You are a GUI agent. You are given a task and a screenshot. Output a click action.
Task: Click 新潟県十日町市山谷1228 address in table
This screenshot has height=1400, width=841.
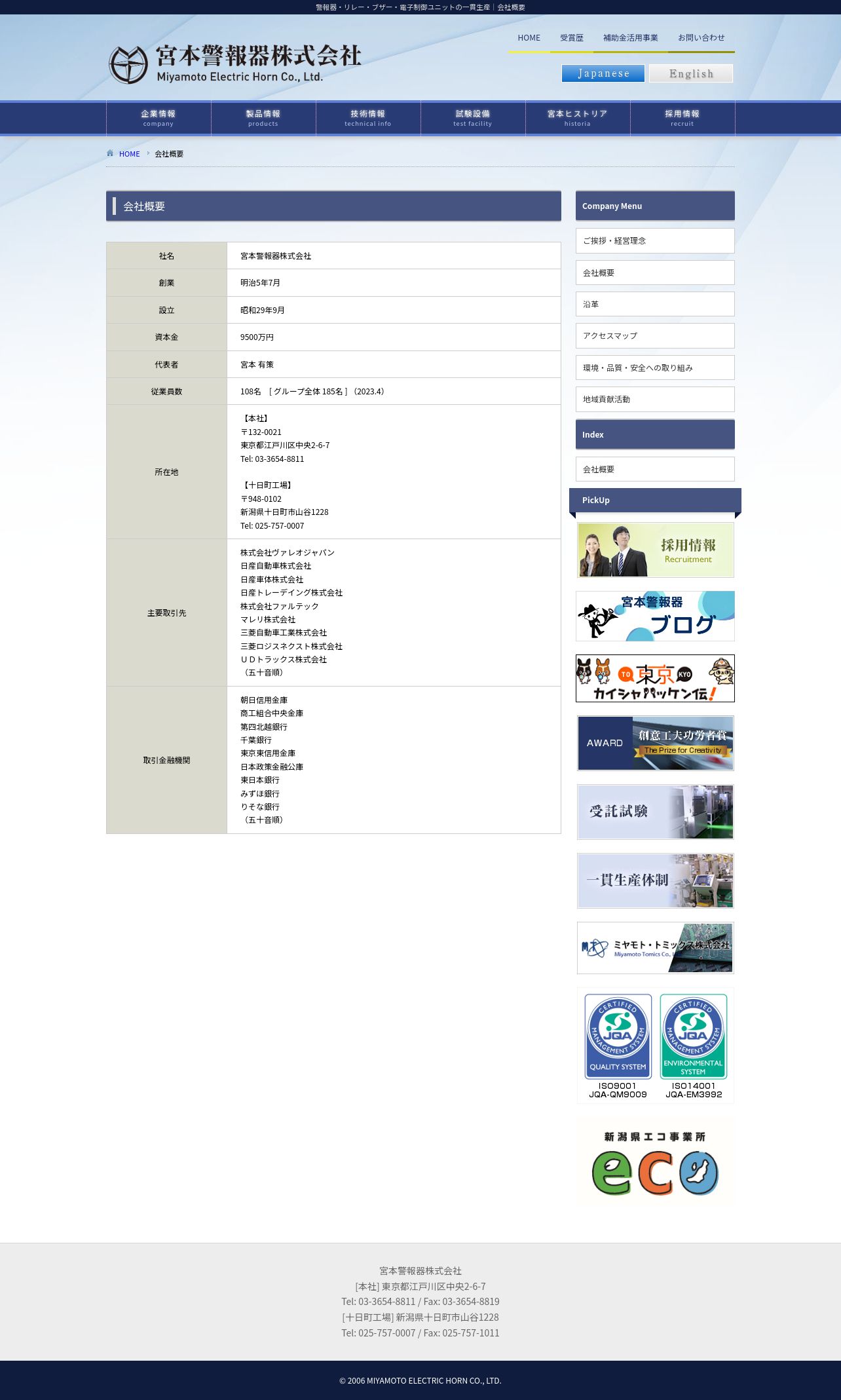284,512
